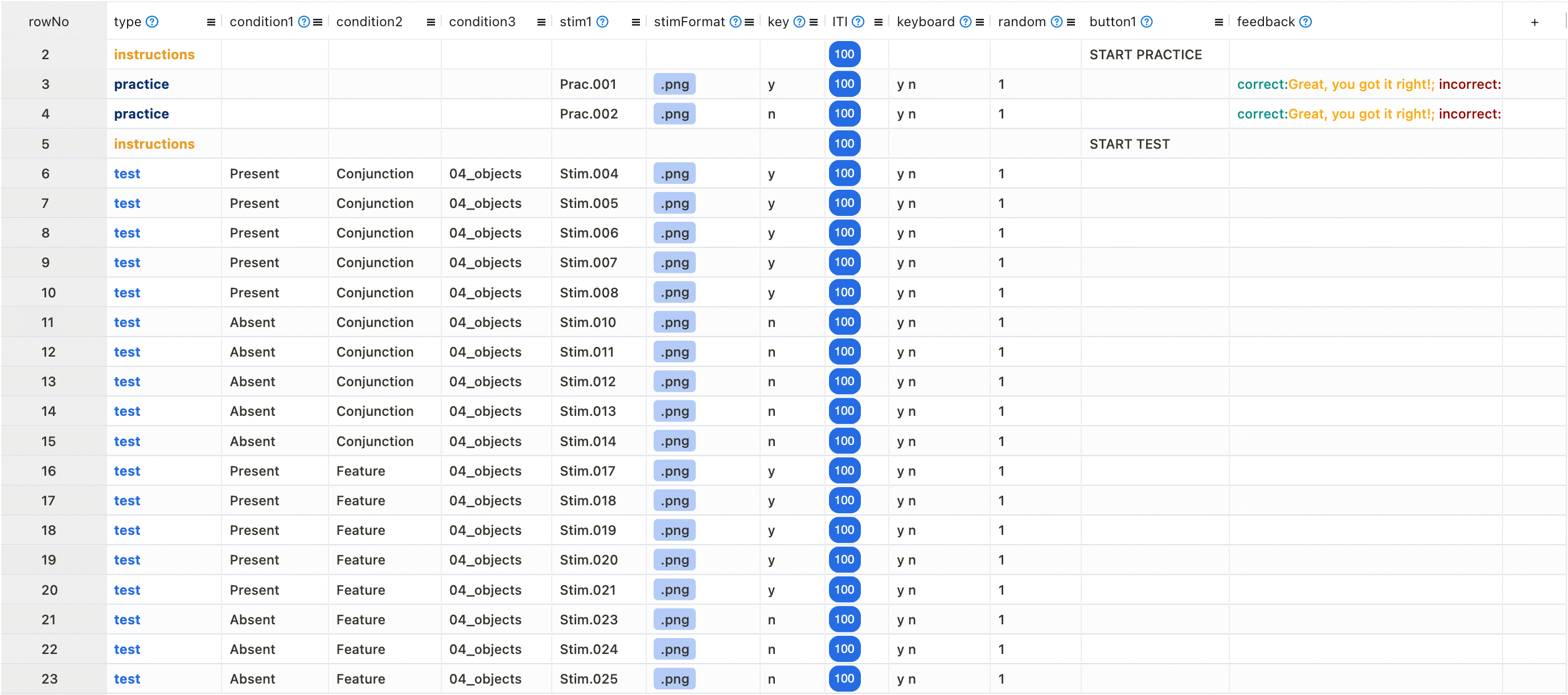Viewport: 1568px width, 695px height.
Task: Open help icon for keyboard column
Action: [966, 22]
